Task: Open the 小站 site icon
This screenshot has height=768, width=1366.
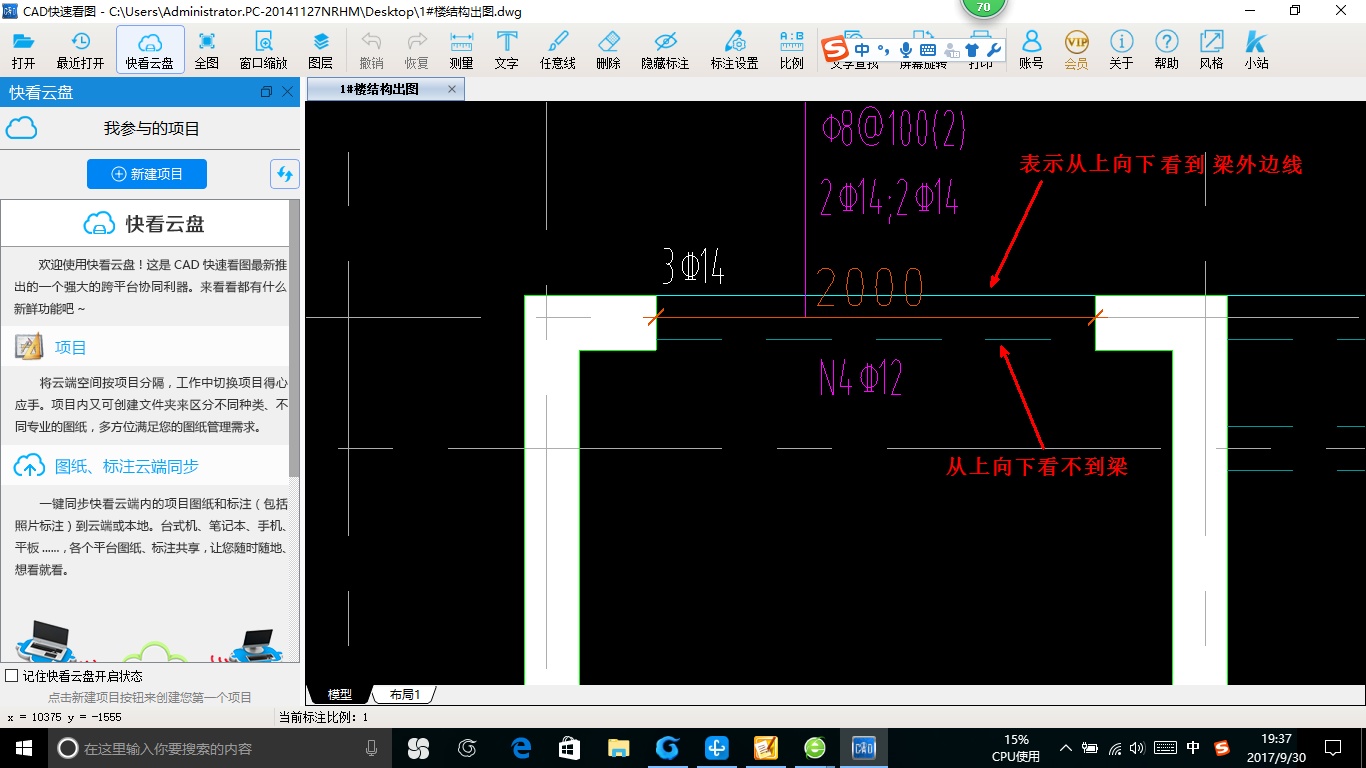Action: coord(1256,50)
